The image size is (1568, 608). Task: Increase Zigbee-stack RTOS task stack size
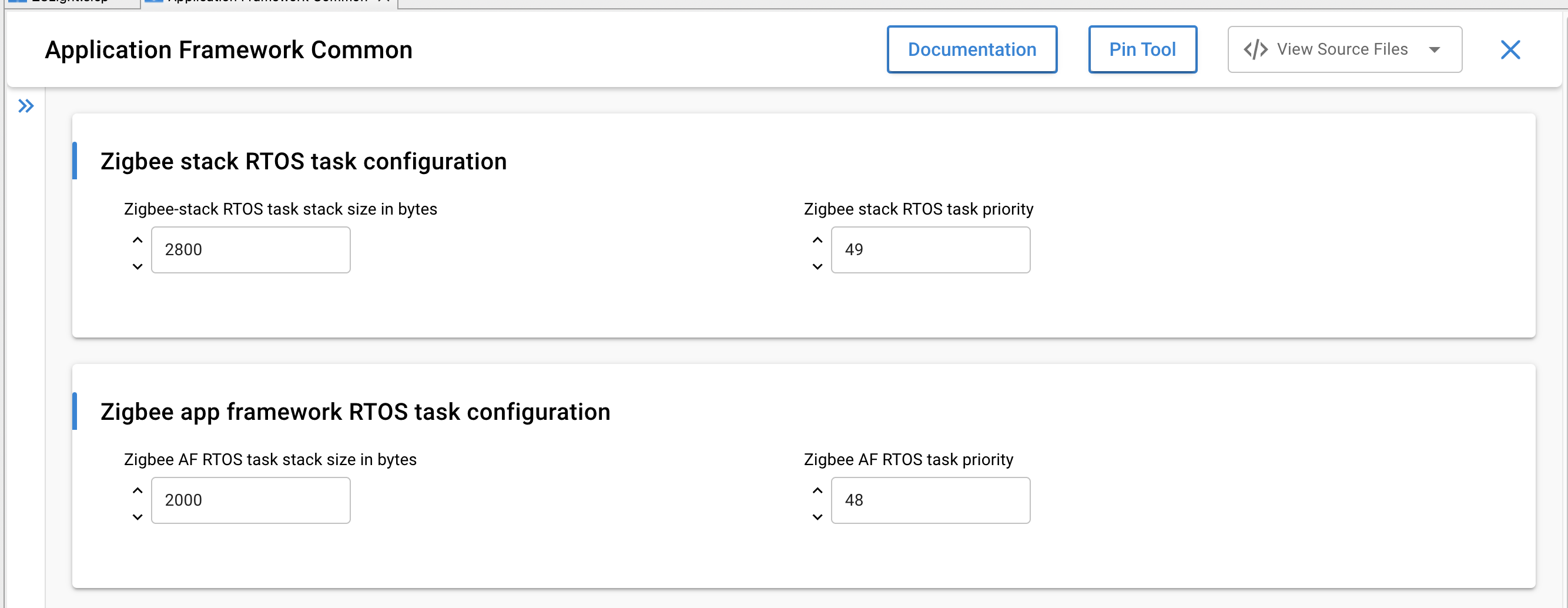pos(138,240)
